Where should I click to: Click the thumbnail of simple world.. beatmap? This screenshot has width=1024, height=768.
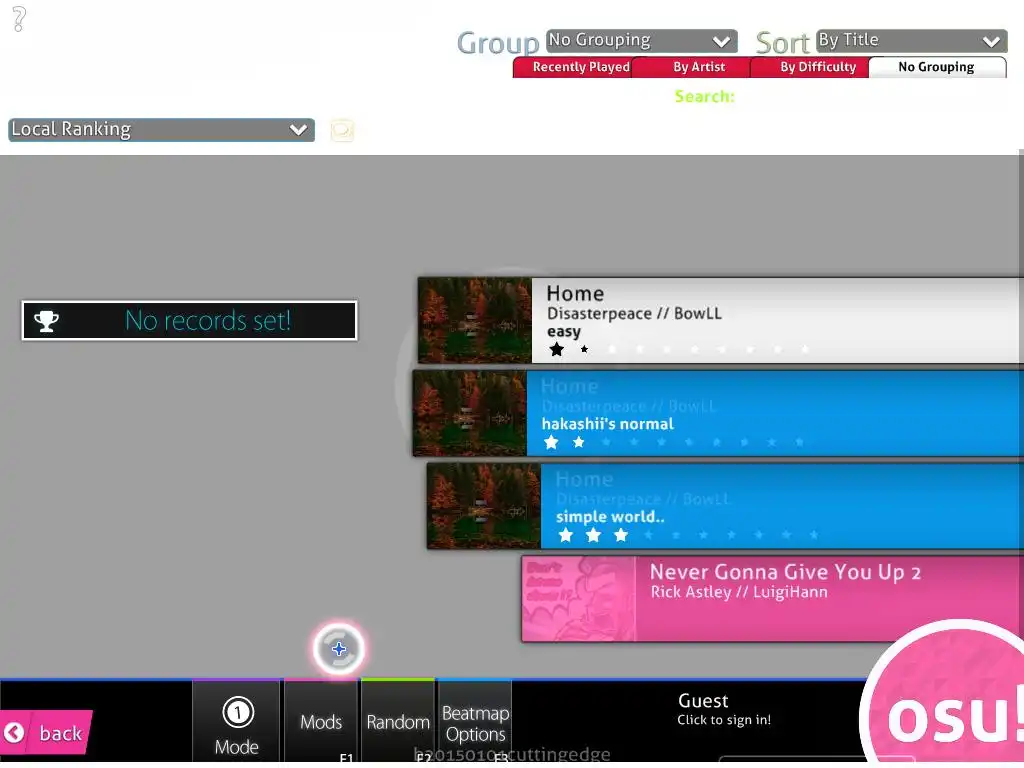coord(484,505)
